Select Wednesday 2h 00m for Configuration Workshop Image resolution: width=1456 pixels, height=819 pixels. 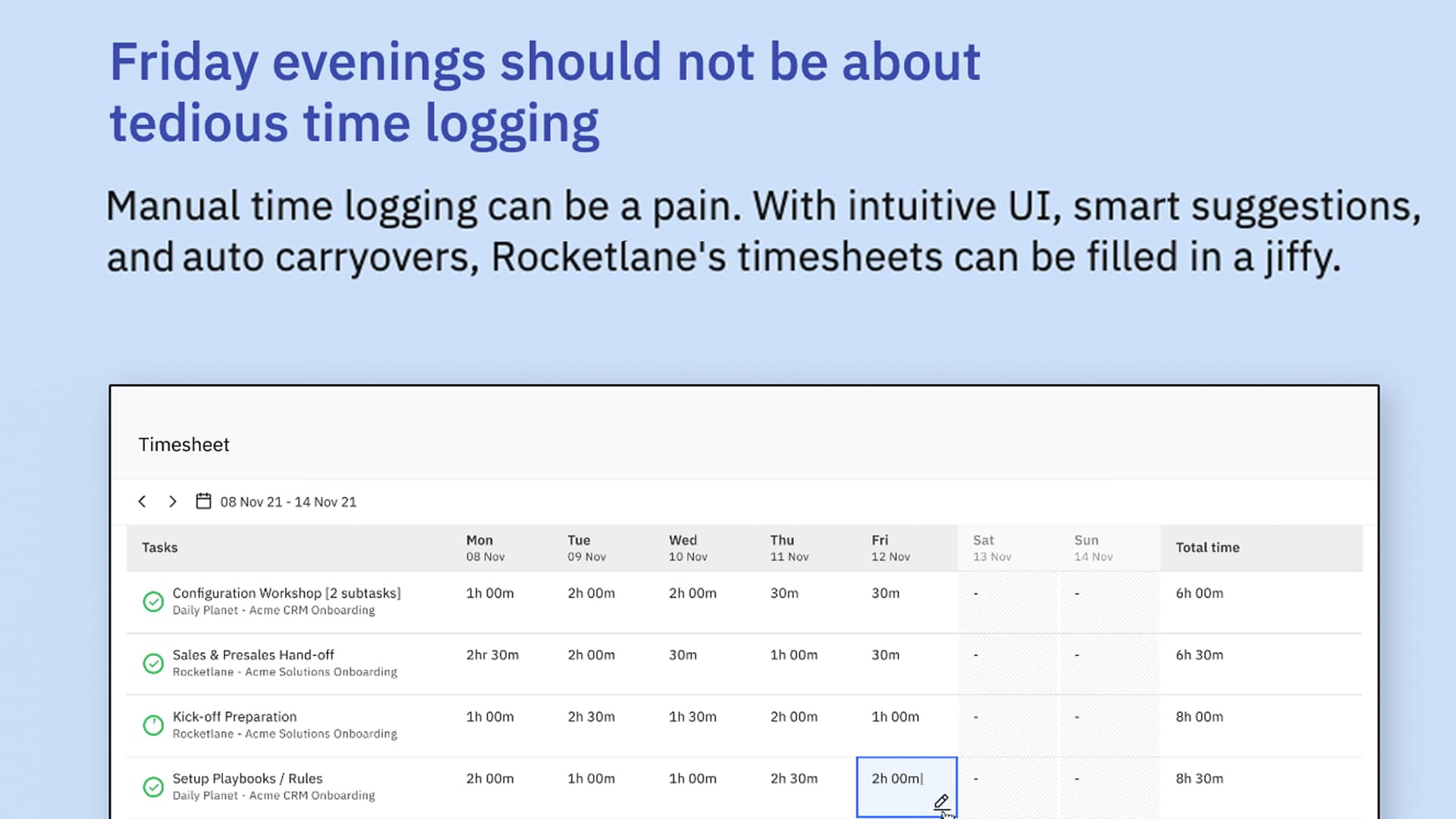pyautogui.click(x=692, y=593)
